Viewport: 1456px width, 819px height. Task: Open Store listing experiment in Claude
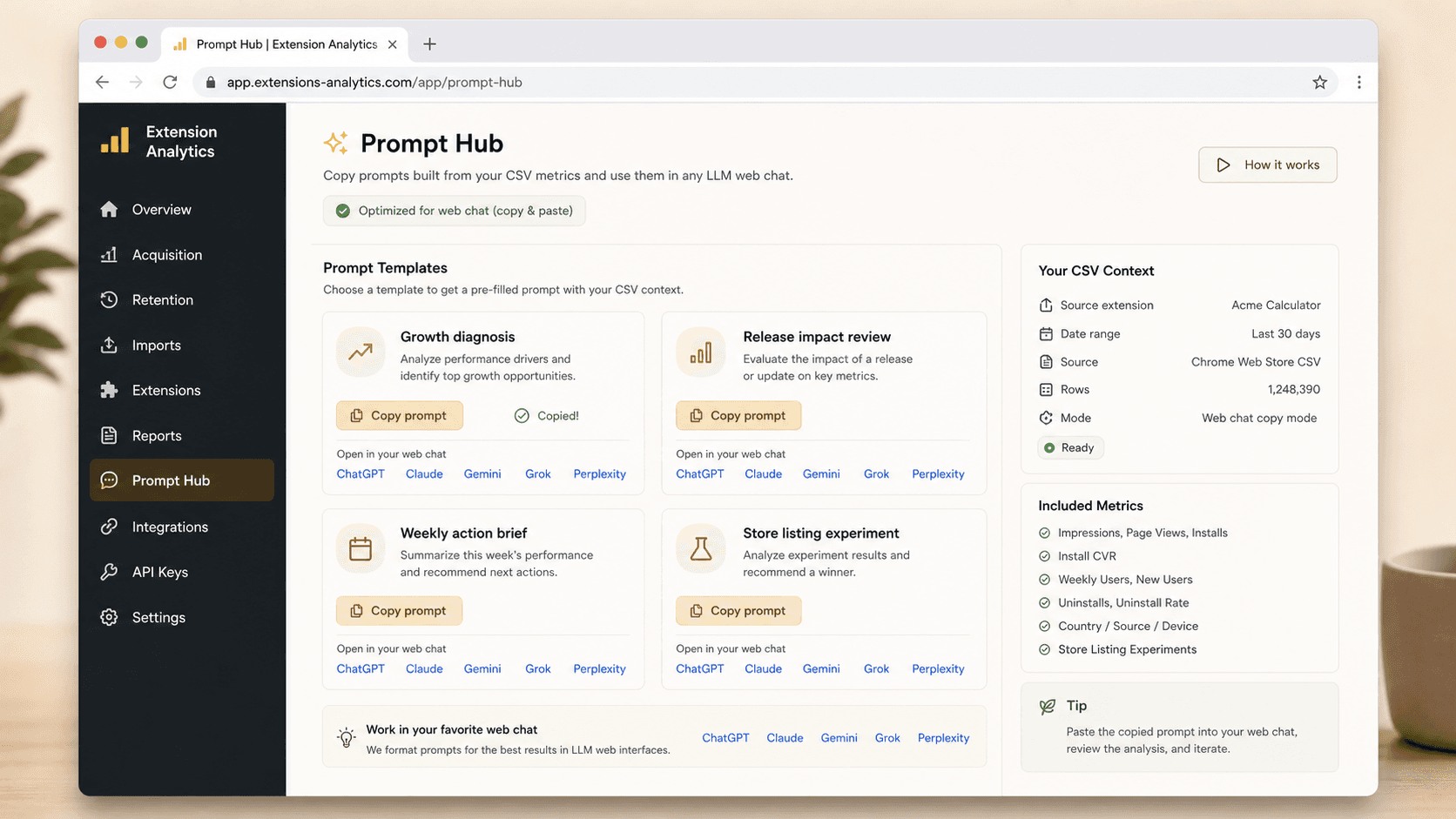coord(763,669)
